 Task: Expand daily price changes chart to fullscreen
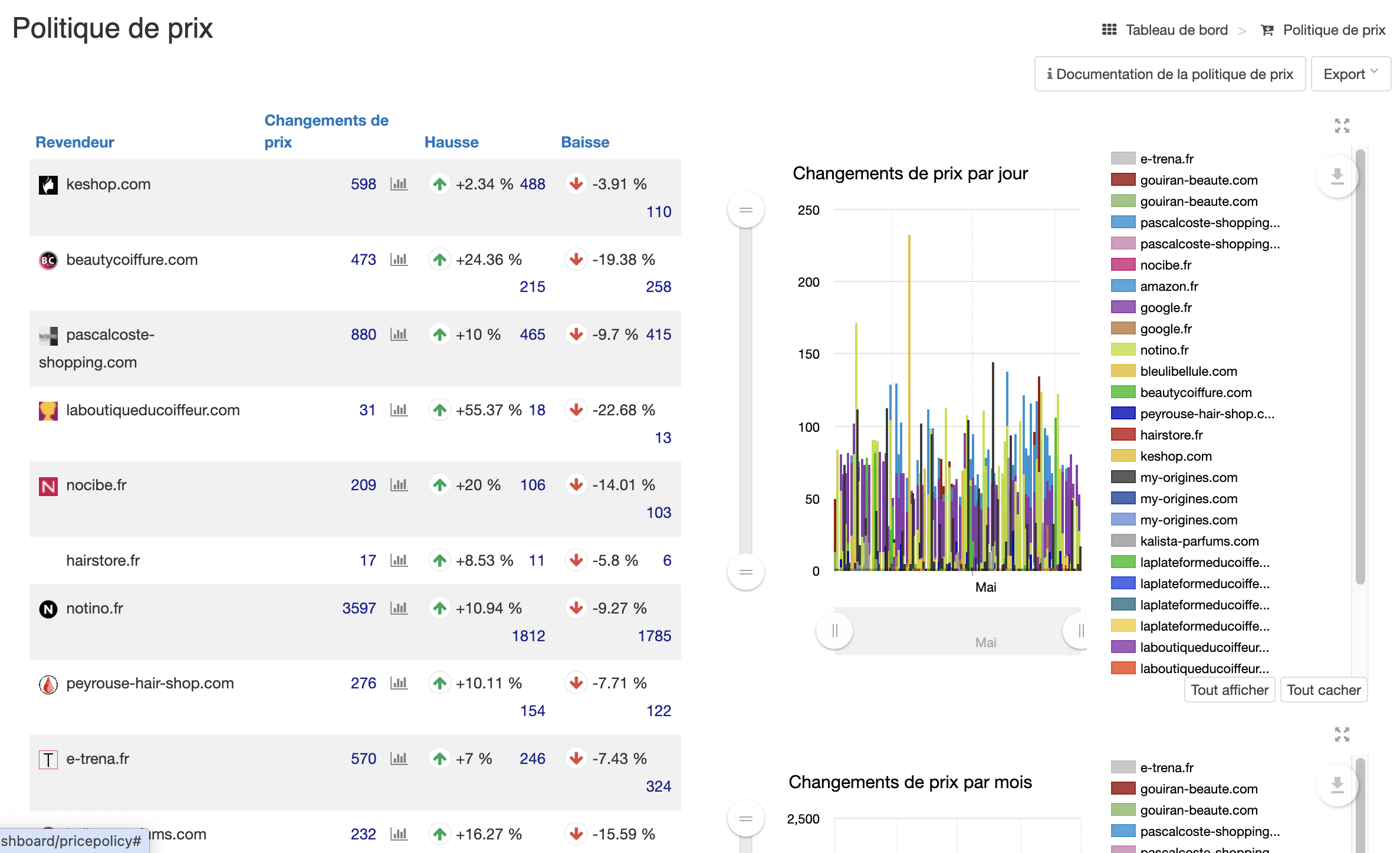1342,125
